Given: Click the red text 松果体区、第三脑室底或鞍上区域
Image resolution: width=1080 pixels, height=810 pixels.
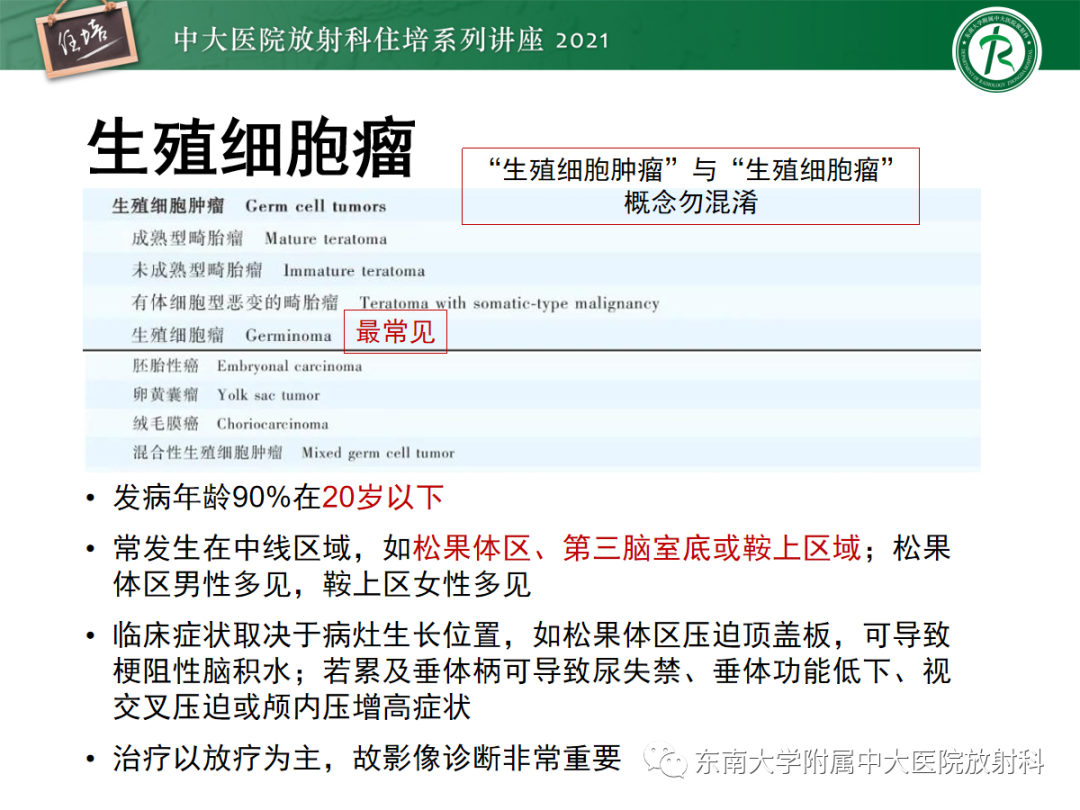Looking at the screenshot, I should coord(637,548).
